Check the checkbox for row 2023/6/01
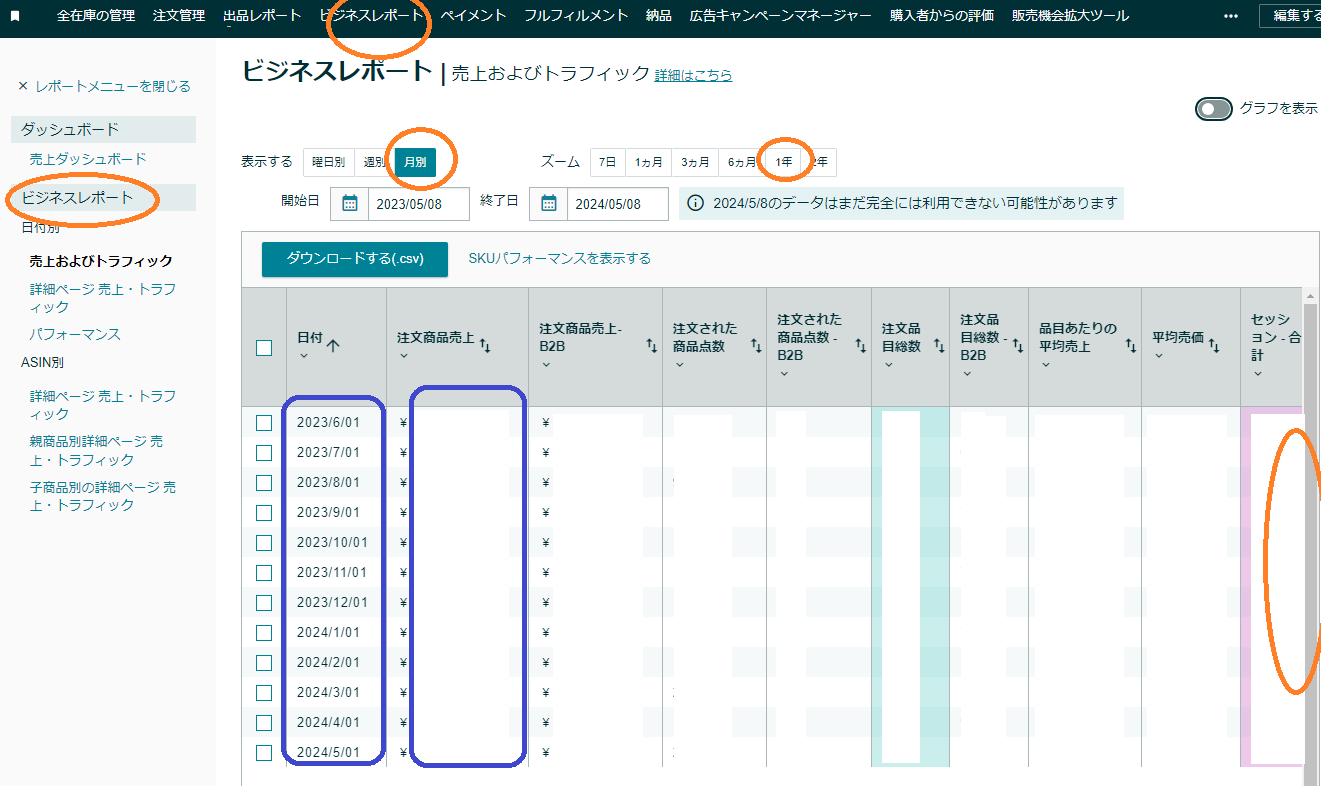Viewport: 1321px width, 786px height. point(263,422)
